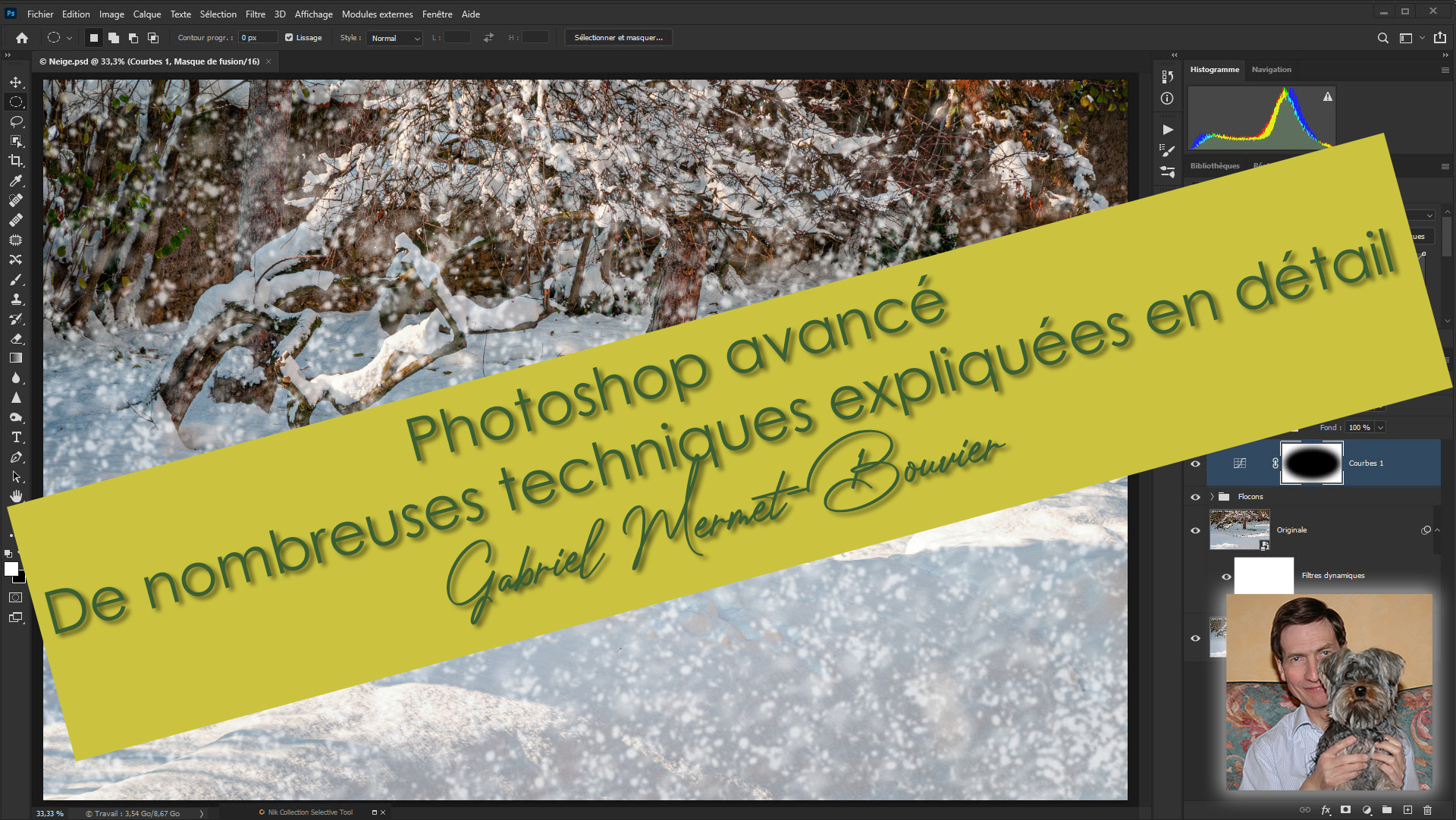Open the Filtre menu
The width and height of the screenshot is (1456, 820).
(255, 14)
